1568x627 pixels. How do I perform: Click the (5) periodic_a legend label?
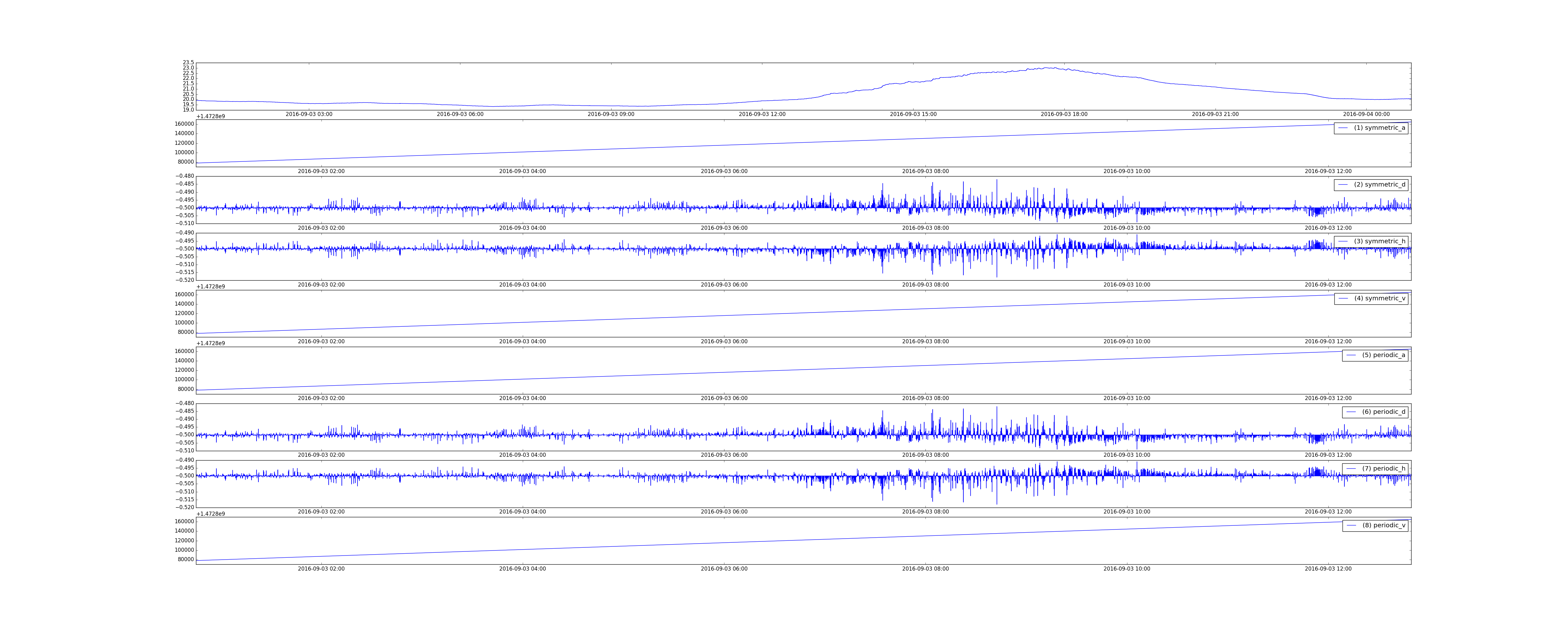[1383, 355]
